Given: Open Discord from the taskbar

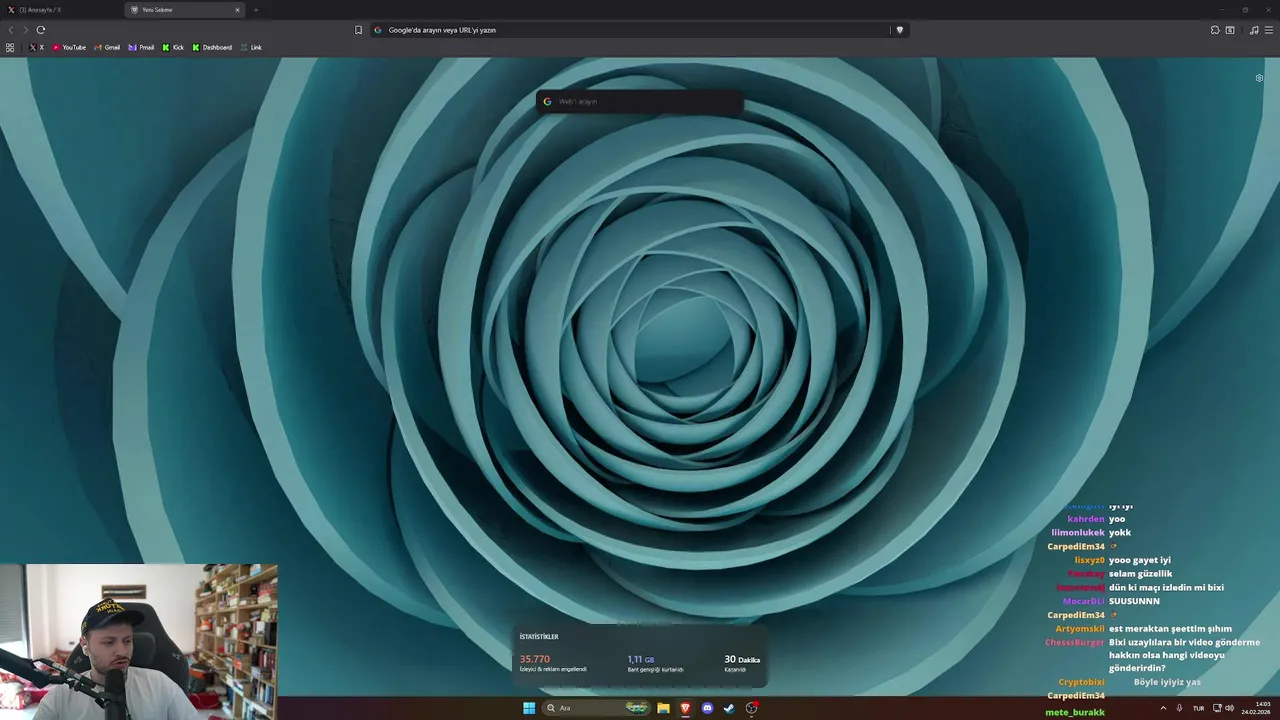Looking at the screenshot, I should pyautogui.click(x=707, y=708).
